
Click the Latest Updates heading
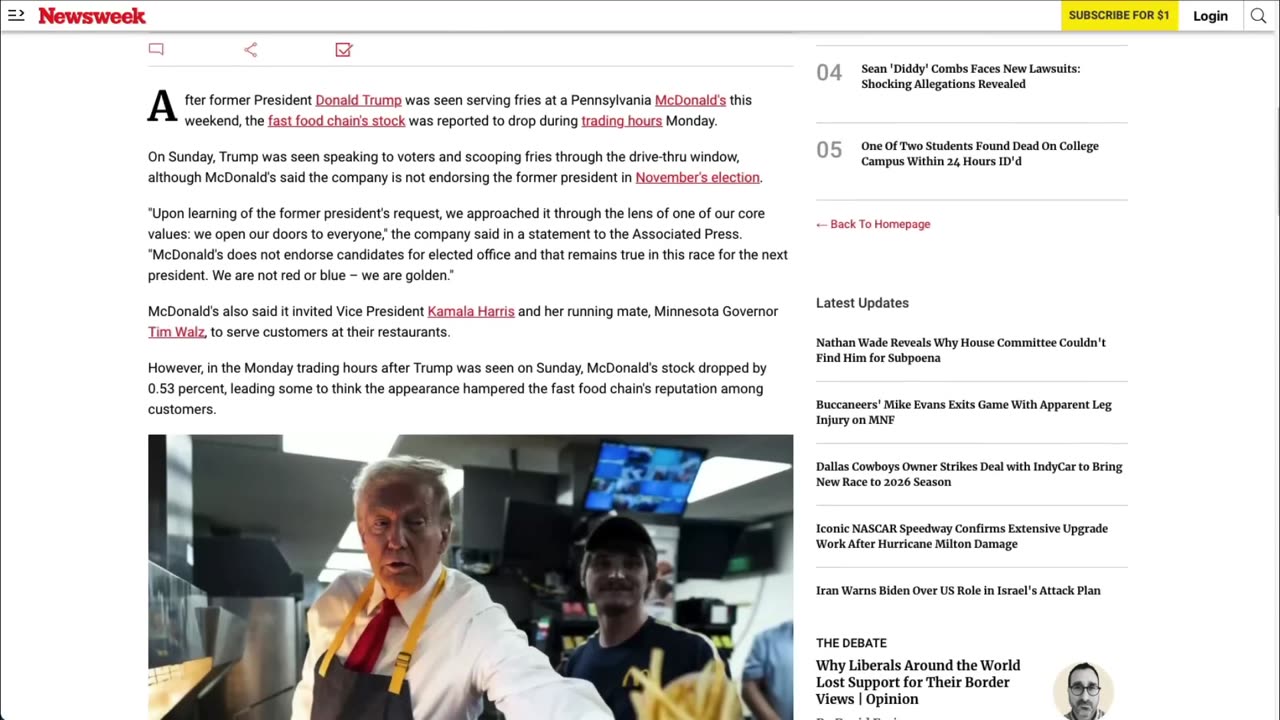tap(862, 303)
